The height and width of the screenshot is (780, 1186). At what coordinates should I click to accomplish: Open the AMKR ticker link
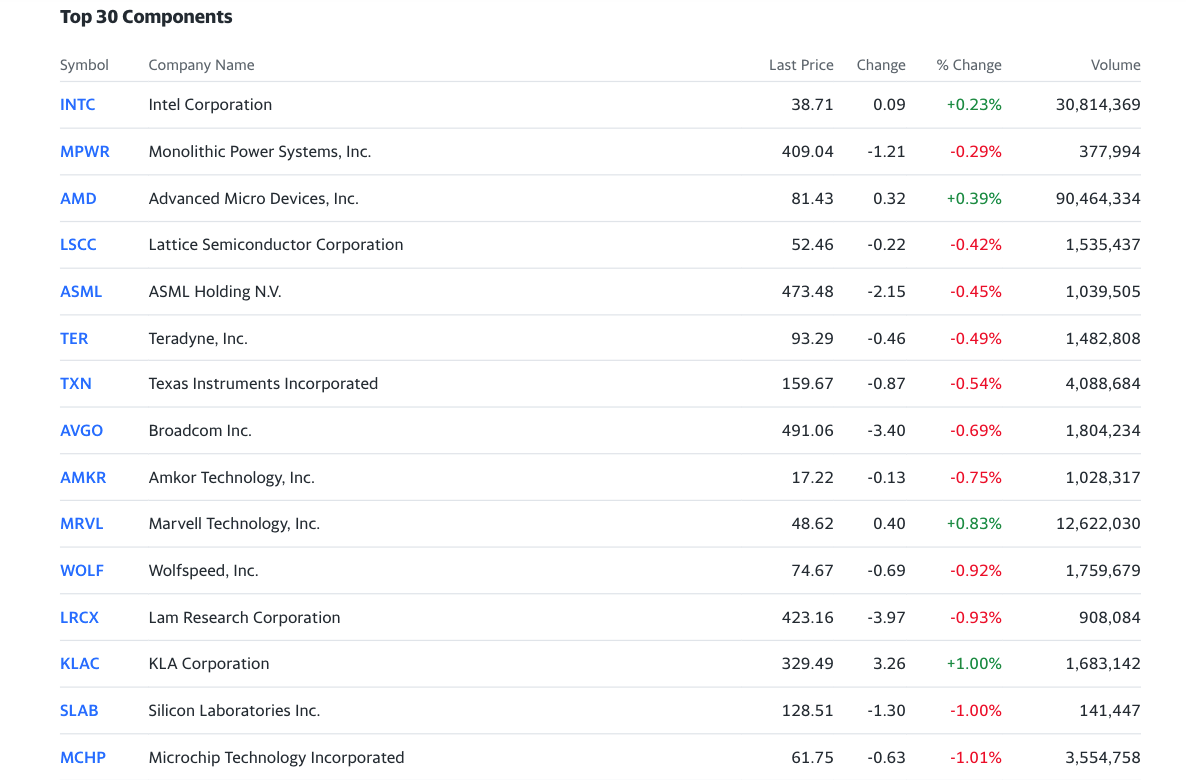(83, 477)
